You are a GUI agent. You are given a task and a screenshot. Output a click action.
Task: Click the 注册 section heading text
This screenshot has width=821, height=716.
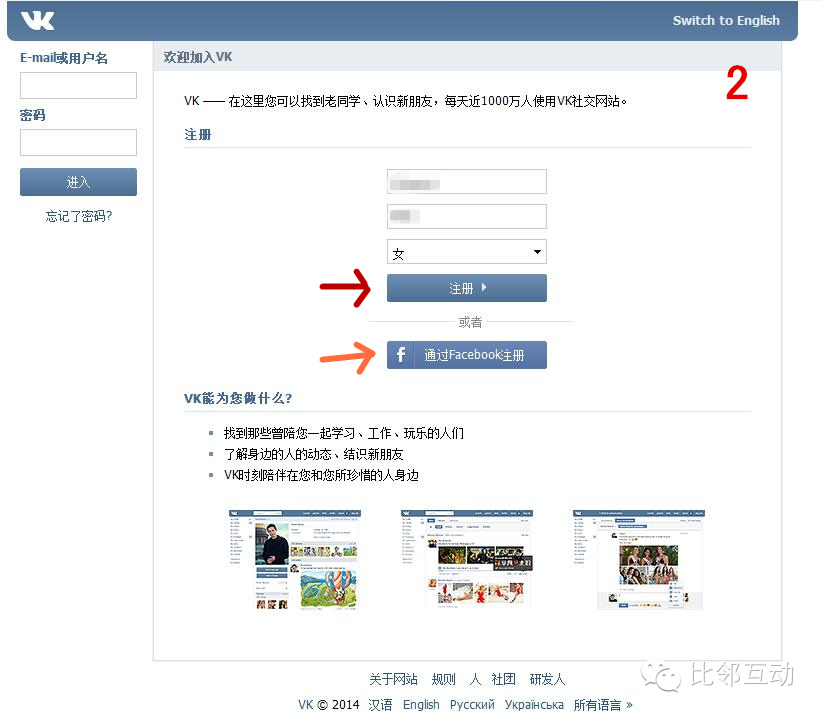197,135
